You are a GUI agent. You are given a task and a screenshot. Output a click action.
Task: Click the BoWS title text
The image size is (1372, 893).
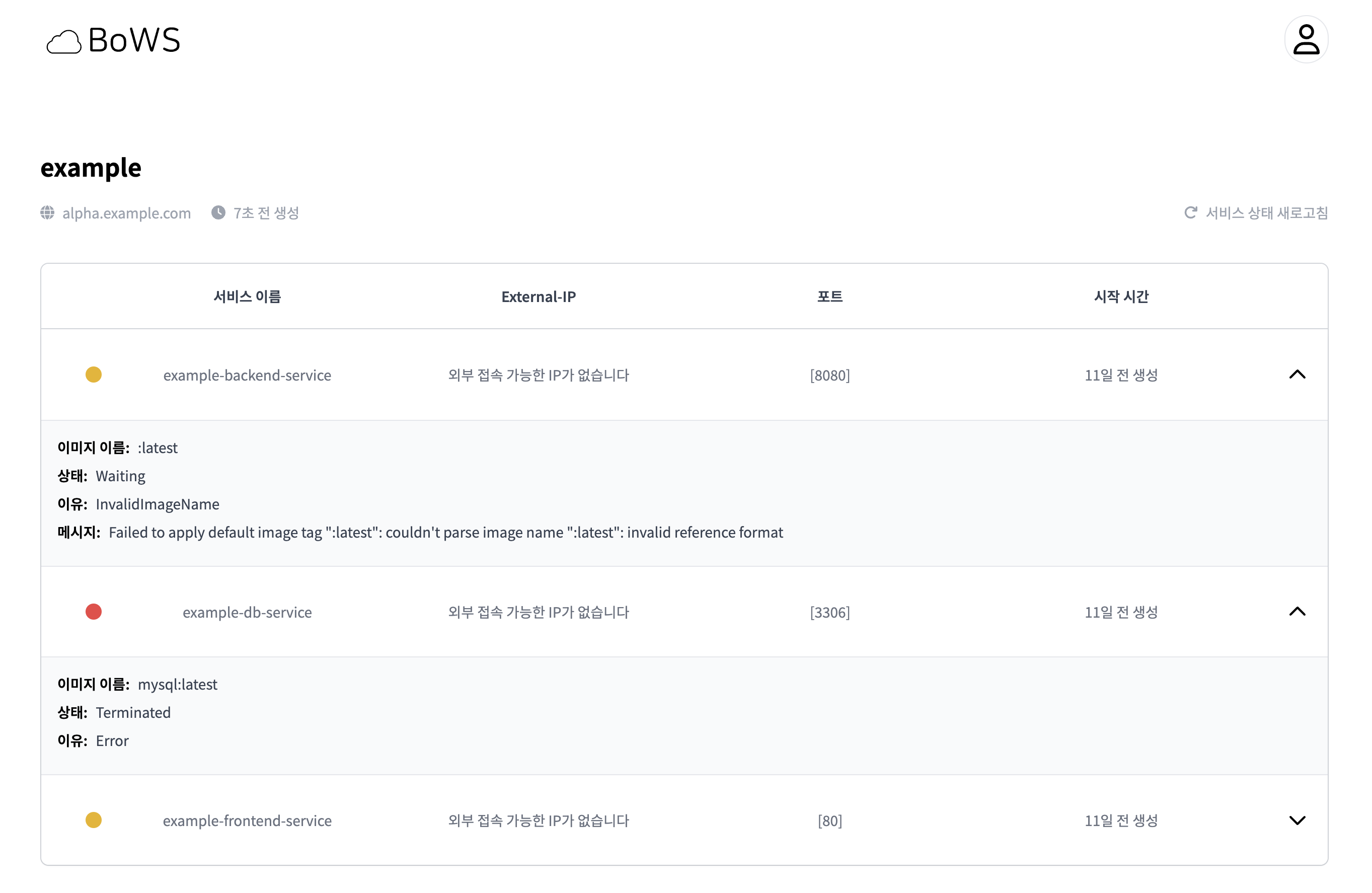[134, 40]
